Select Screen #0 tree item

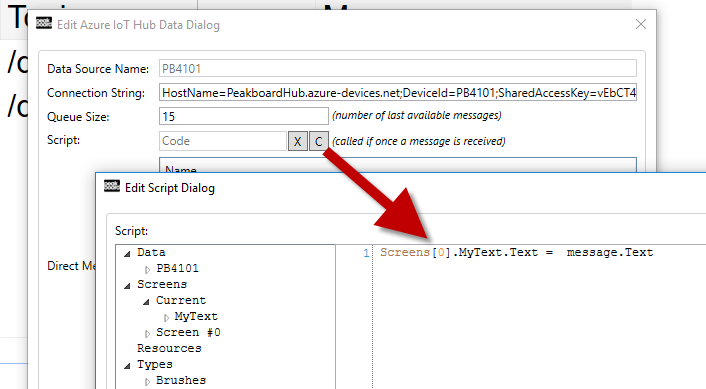click(x=188, y=332)
